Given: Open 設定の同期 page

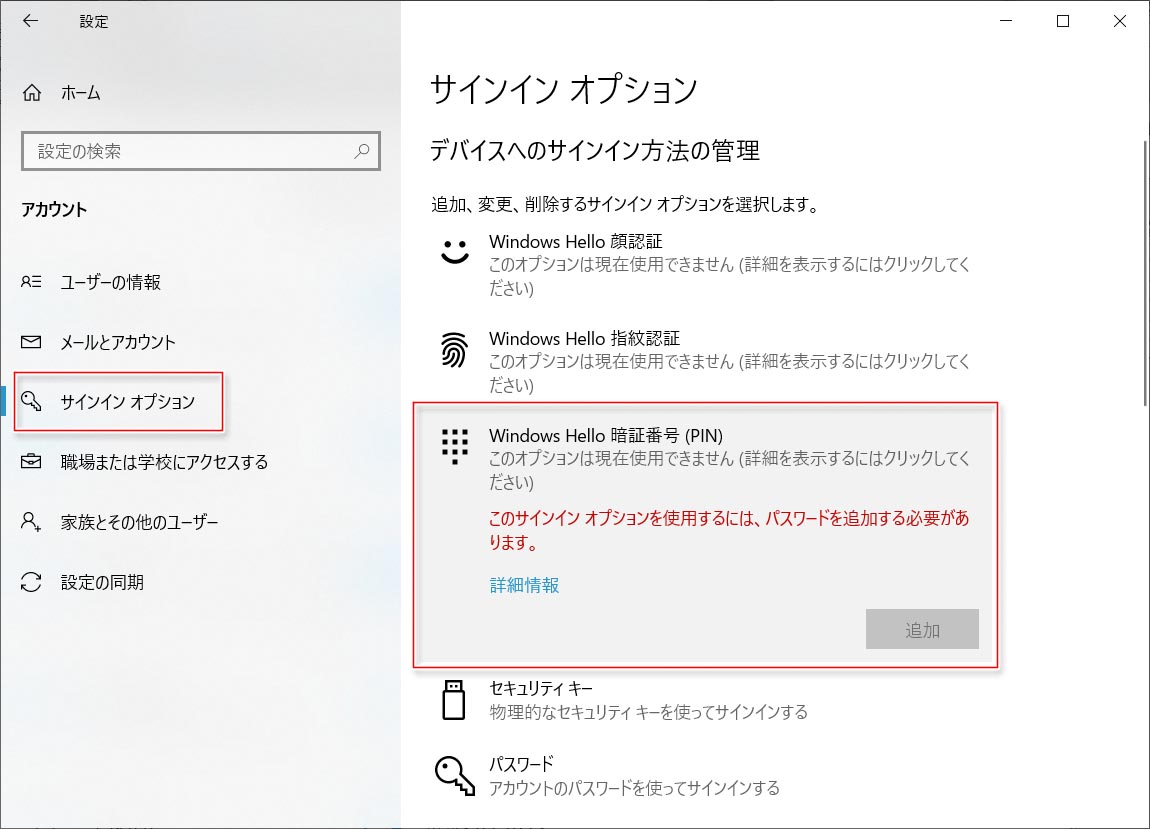Looking at the screenshot, I should pos(200,582).
